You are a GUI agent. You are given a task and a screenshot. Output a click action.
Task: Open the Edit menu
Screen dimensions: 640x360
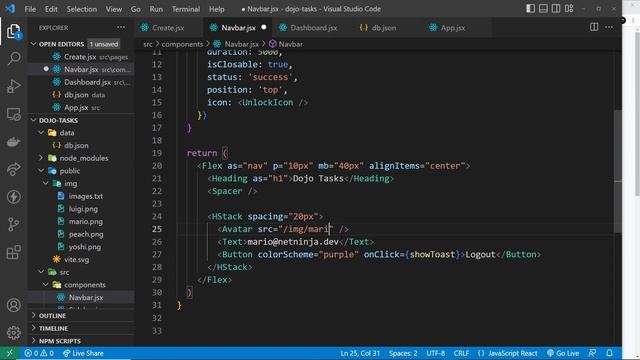pos(51,9)
